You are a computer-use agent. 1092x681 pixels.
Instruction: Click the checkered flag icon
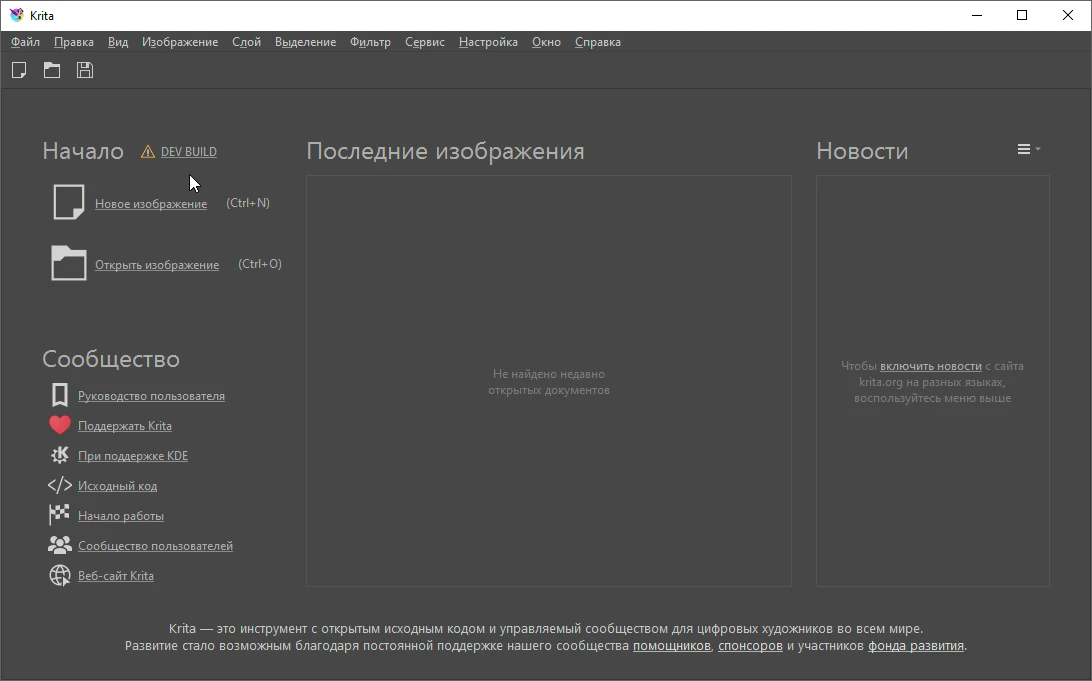click(59, 515)
